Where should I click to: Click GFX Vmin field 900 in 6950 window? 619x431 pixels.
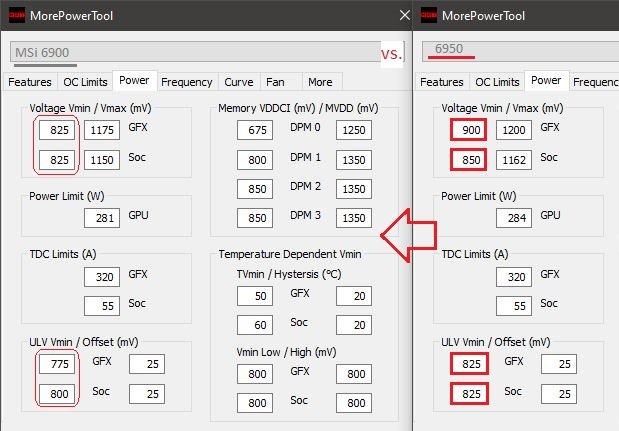click(468, 130)
